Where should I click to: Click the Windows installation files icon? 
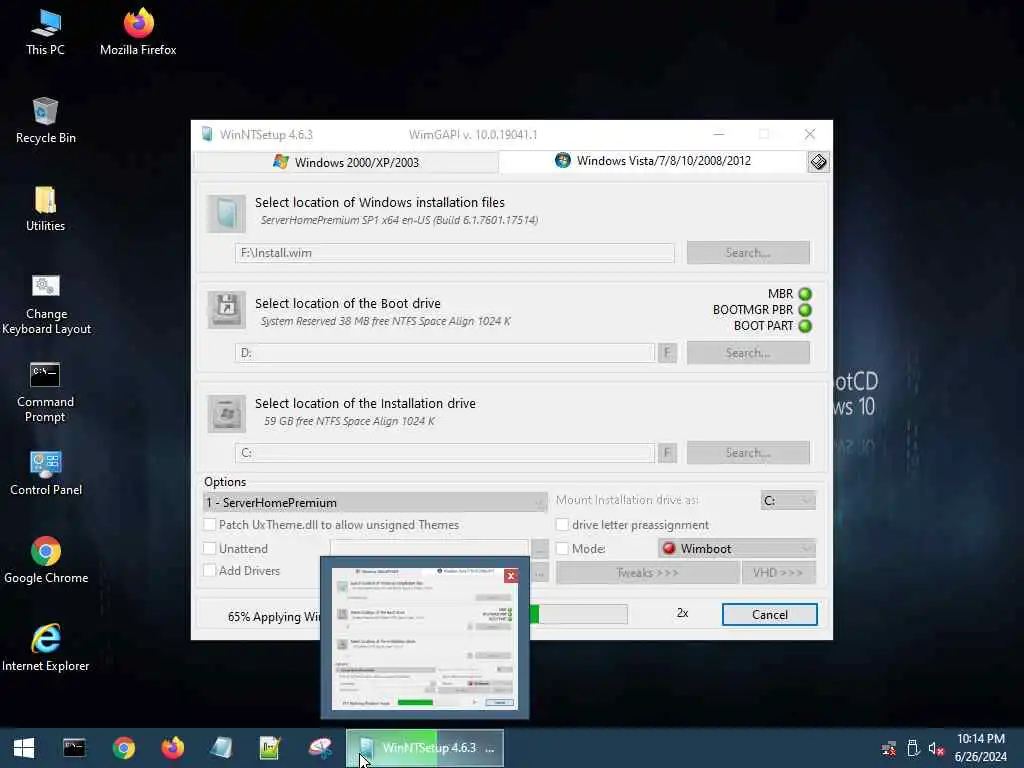[x=227, y=214]
